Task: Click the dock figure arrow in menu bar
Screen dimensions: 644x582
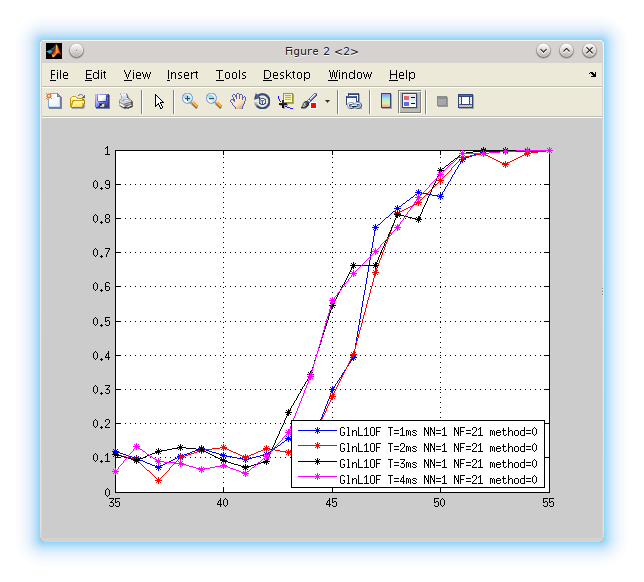Action: click(592, 75)
